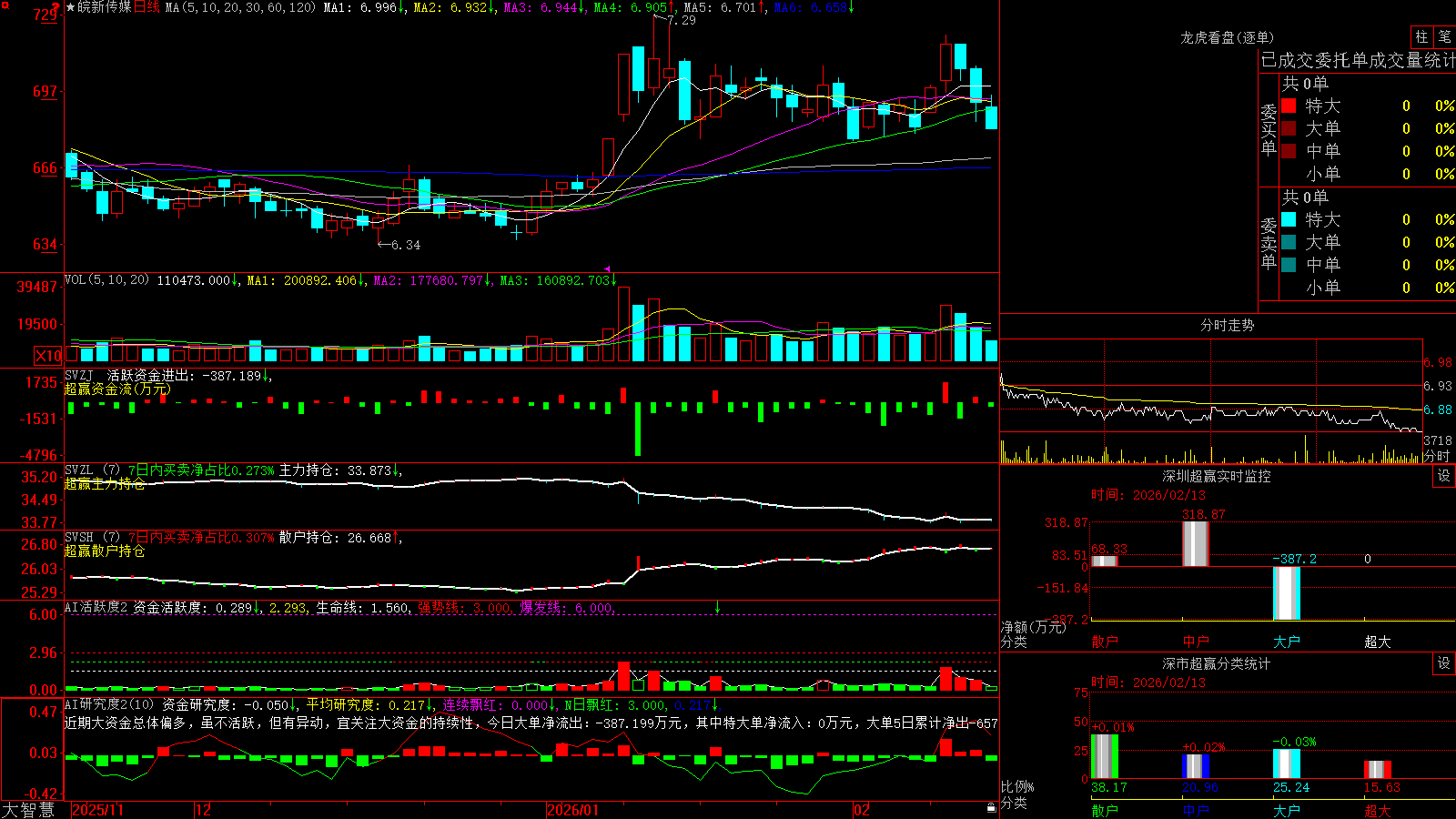The image size is (1456, 819).
Task: Click the red 超大 ratio bar (15.63)
Action: 1377,769
